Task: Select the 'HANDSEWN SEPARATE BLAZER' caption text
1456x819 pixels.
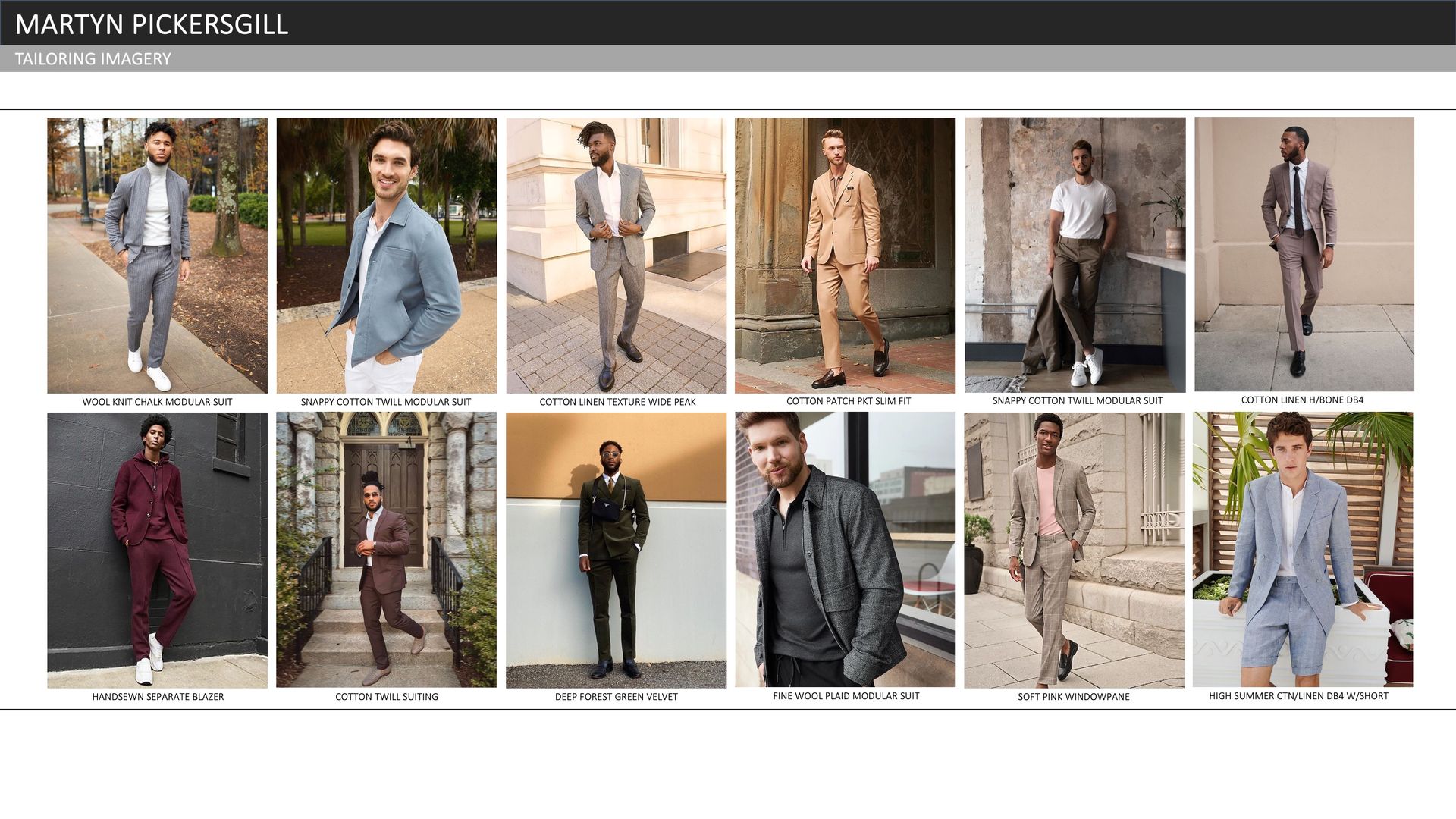Action: (x=158, y=697)
